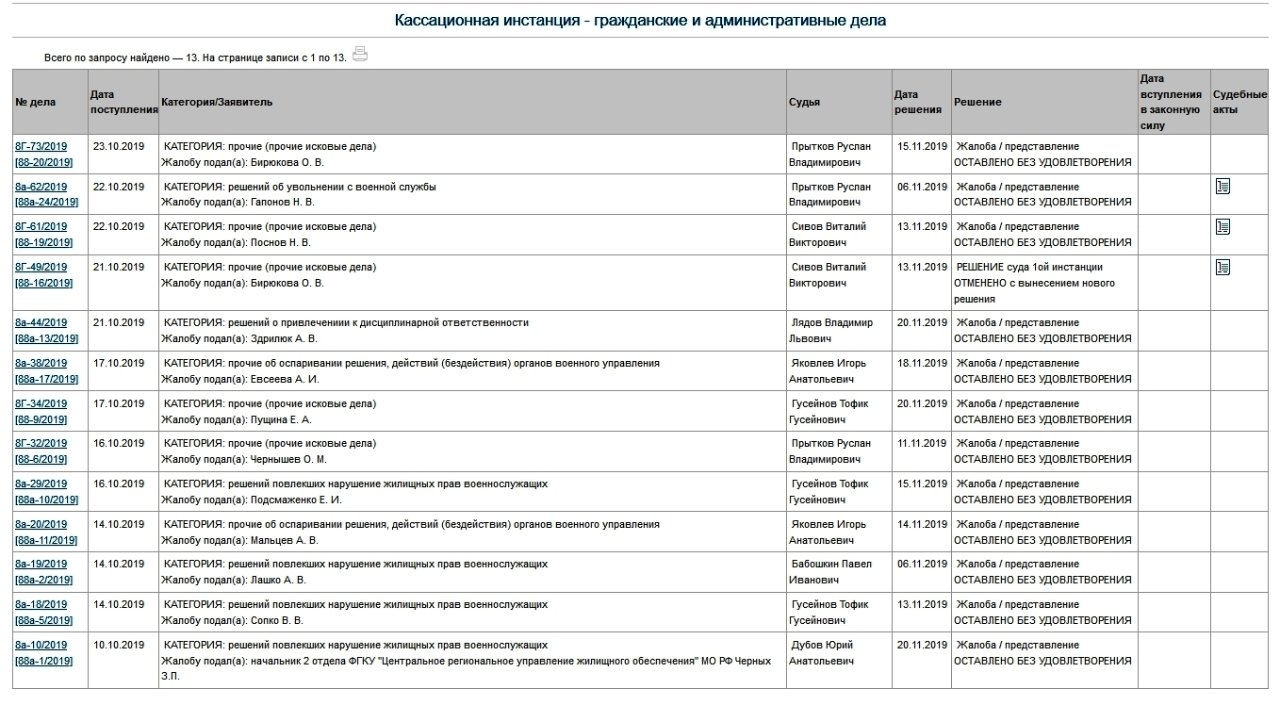The width and height of the screenshot is (1280, 705).
Task: Follow the [88-19/2019] case number link
Action: coord(44,242)
